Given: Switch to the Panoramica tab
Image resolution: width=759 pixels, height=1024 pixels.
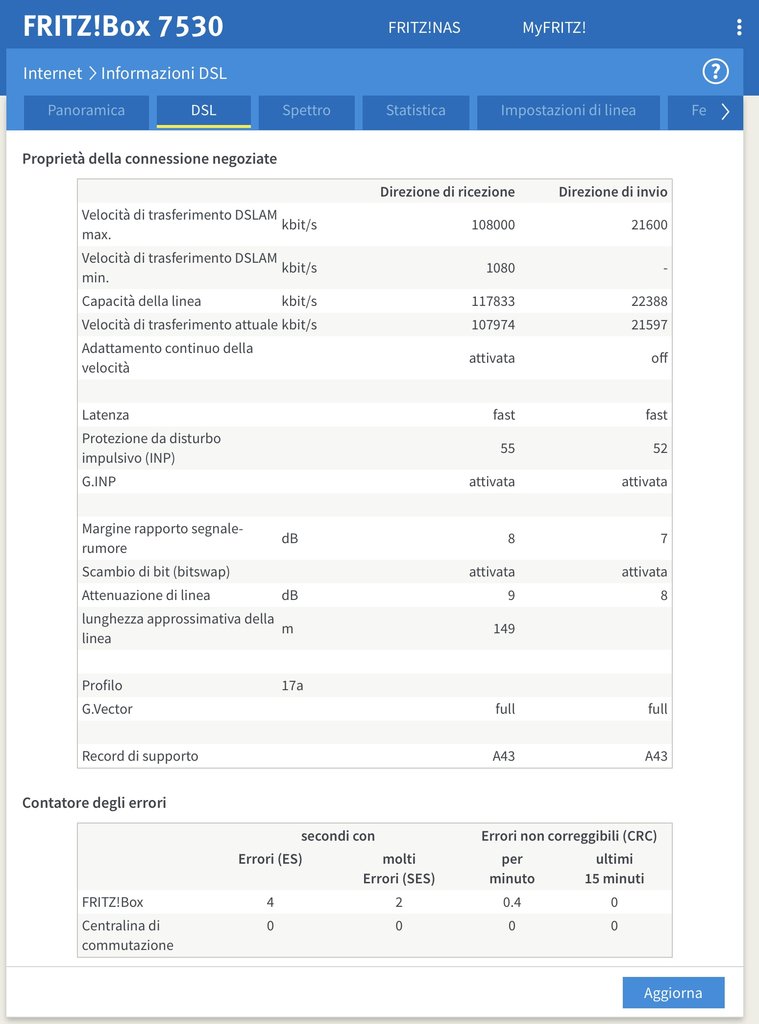Looking at the screenshot, I should click(x=86, y=111).
